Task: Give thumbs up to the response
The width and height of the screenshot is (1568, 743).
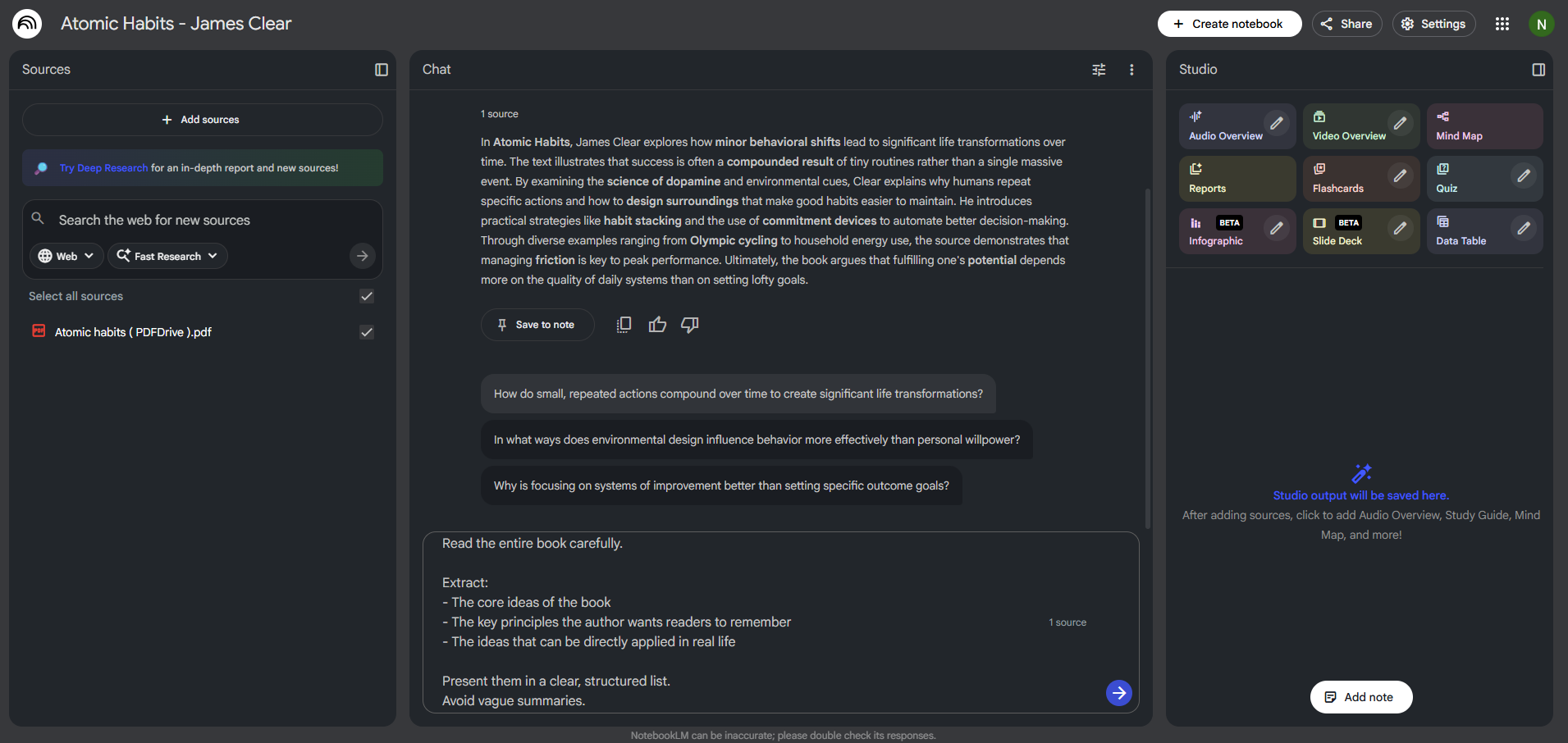Action: click(657, 325)
